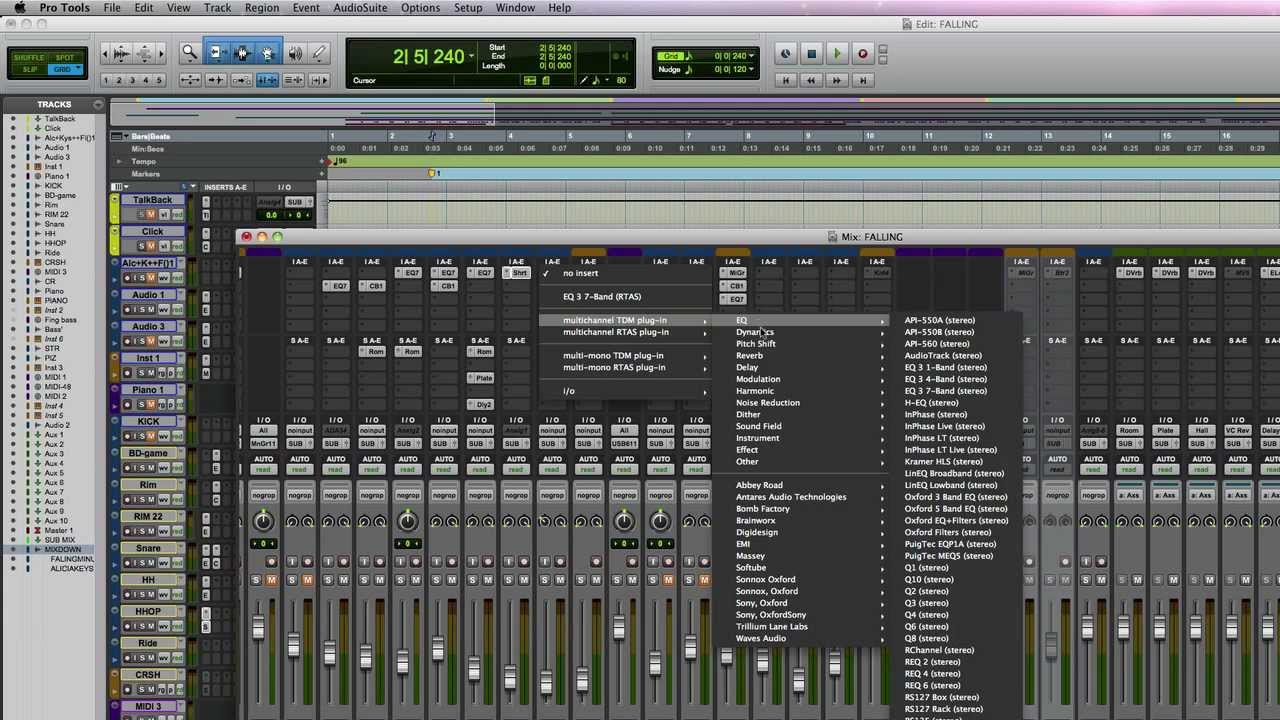Open the Tracks list popup menu
1280x720 pixels.
pos(98,104)
